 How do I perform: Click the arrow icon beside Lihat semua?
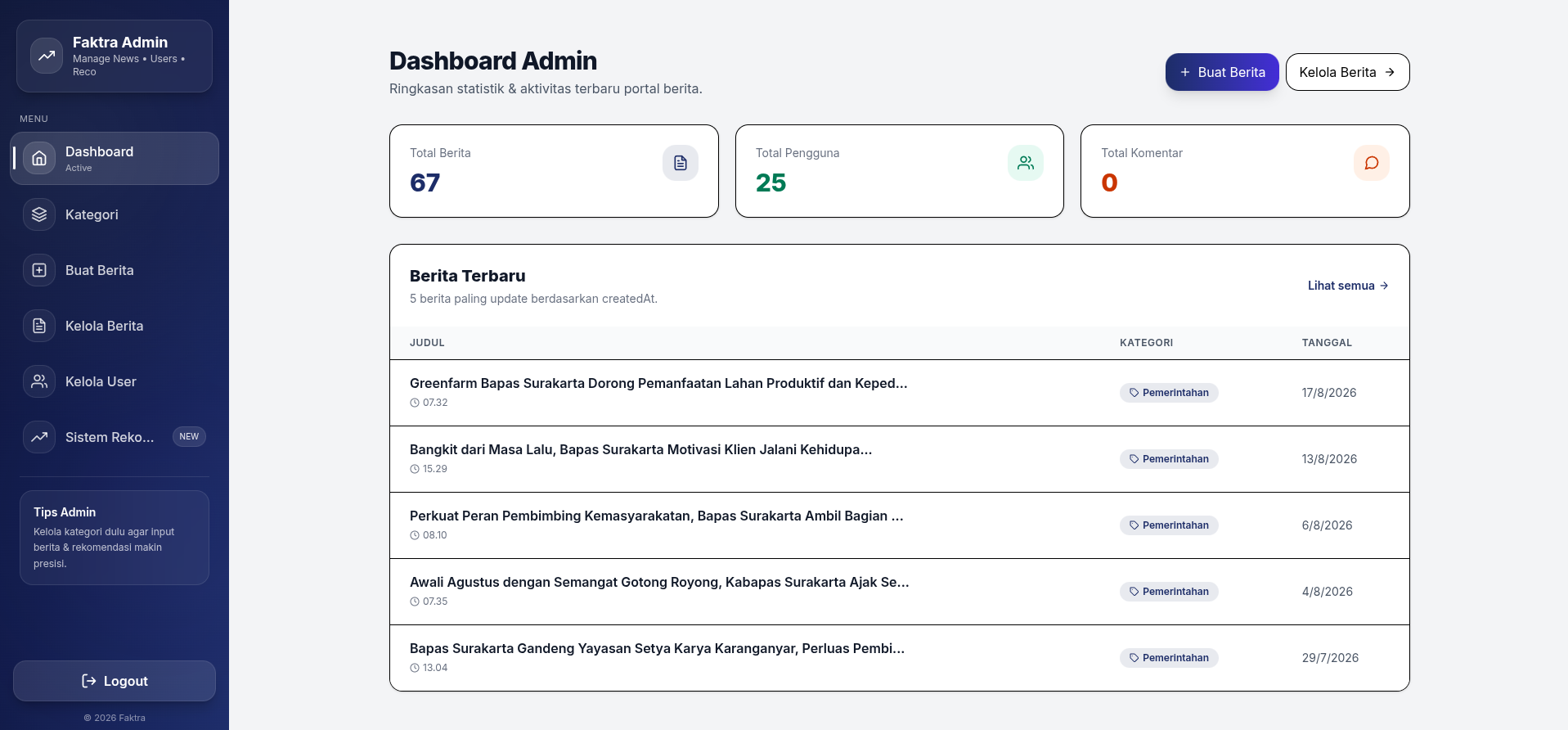click(1384, 286)
